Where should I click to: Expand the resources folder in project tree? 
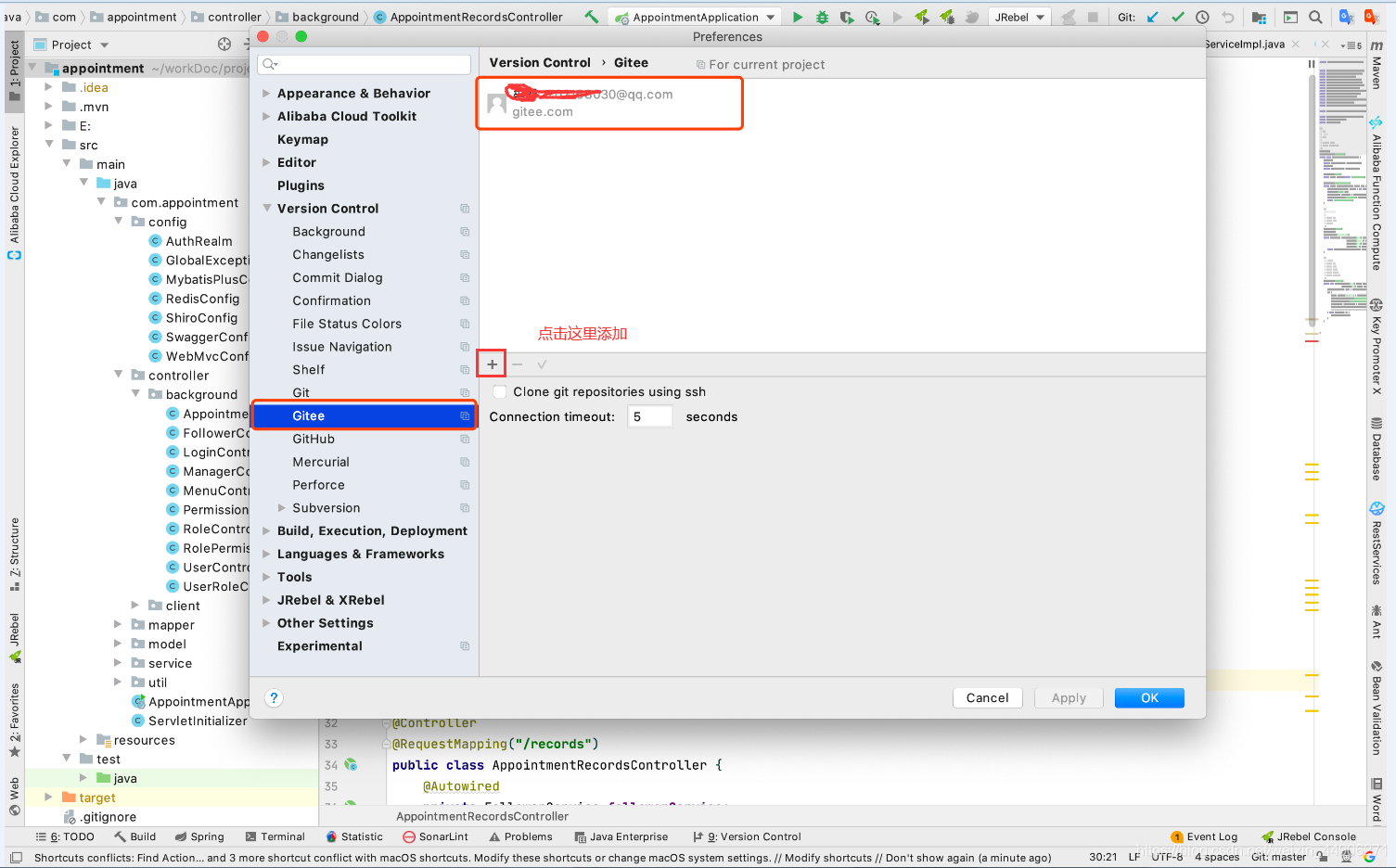coord(83,740)
